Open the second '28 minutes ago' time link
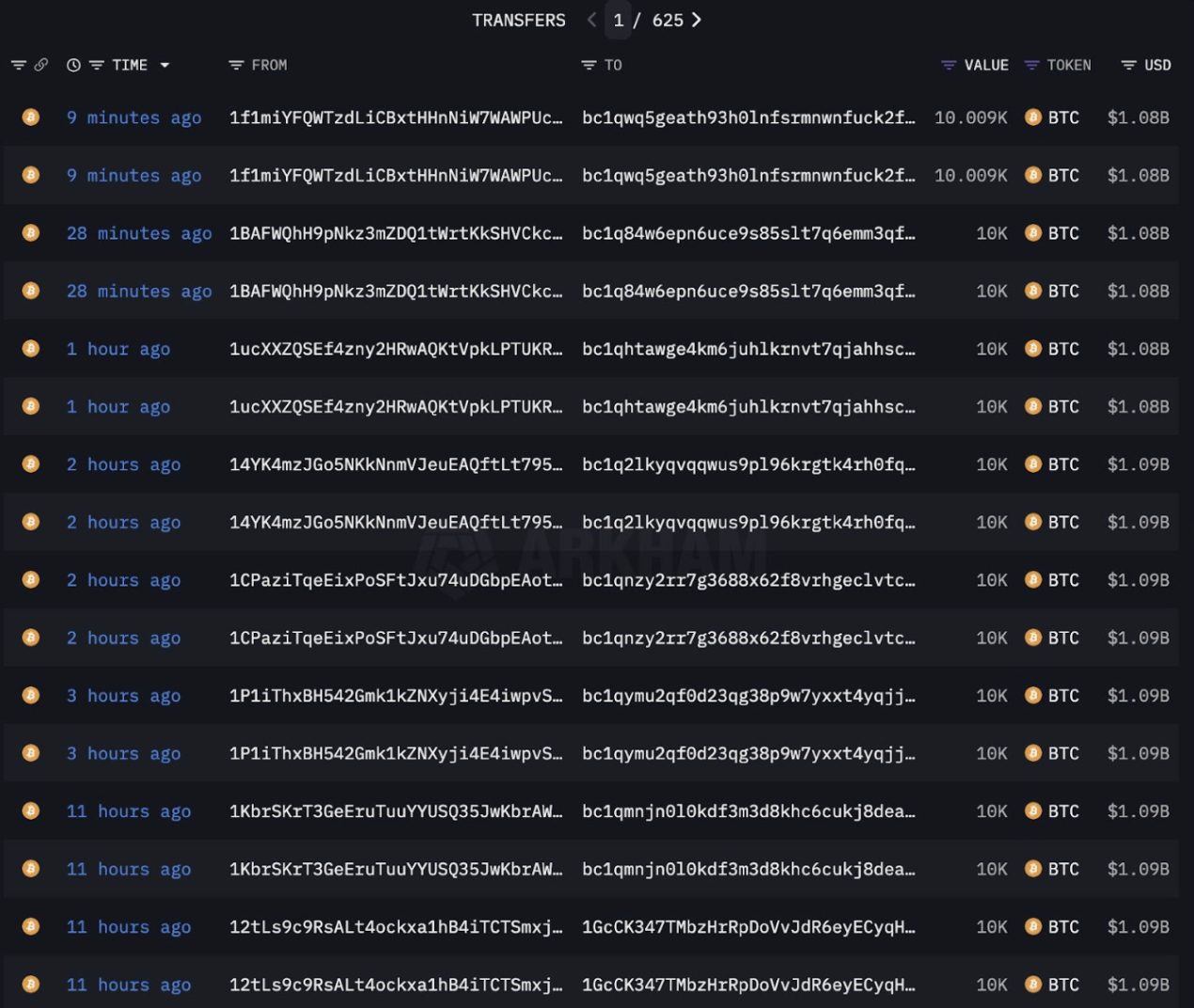Viewport: 1194px width, 1008px height. [x=139, y=291]
